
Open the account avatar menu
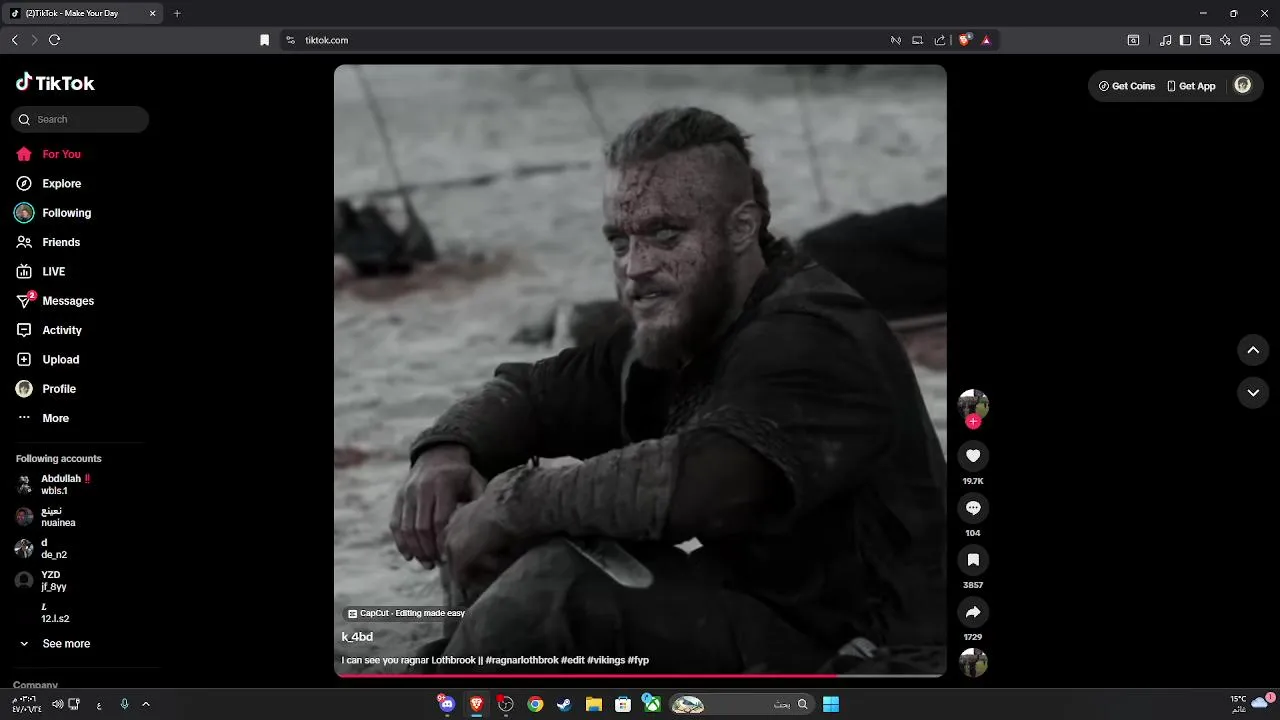click(1243, 85)
